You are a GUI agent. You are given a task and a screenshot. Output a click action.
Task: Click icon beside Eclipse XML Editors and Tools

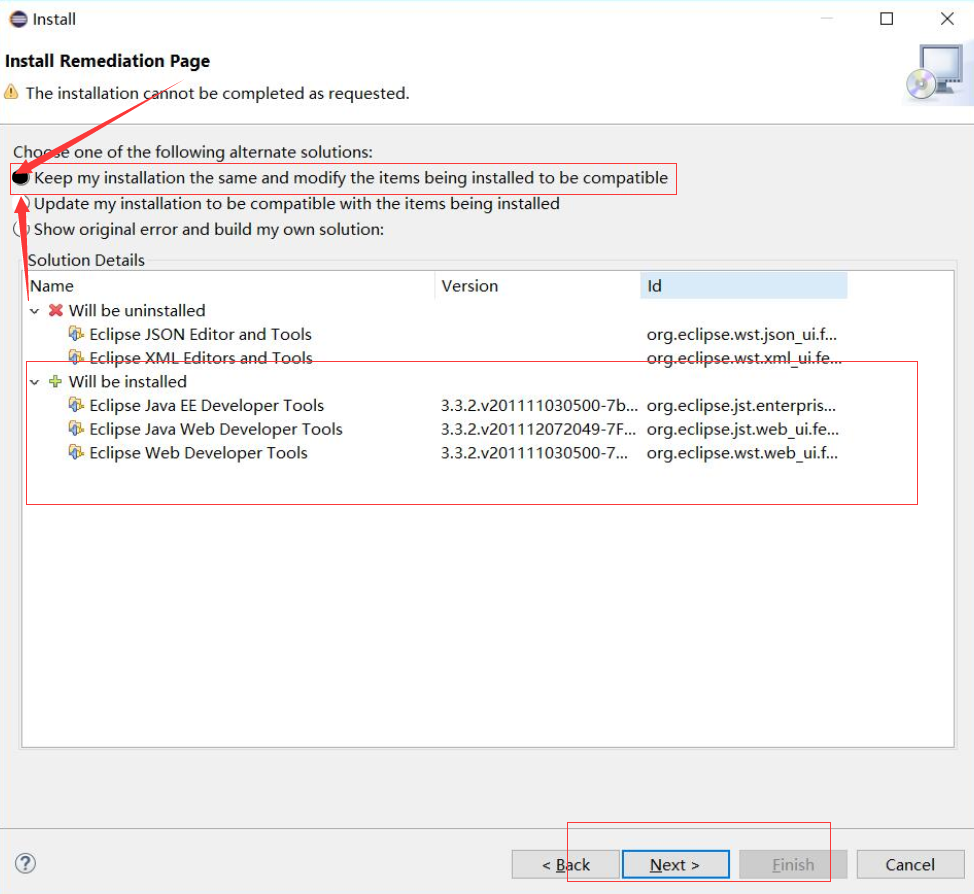pyautogui.click(x=76, y=358)
